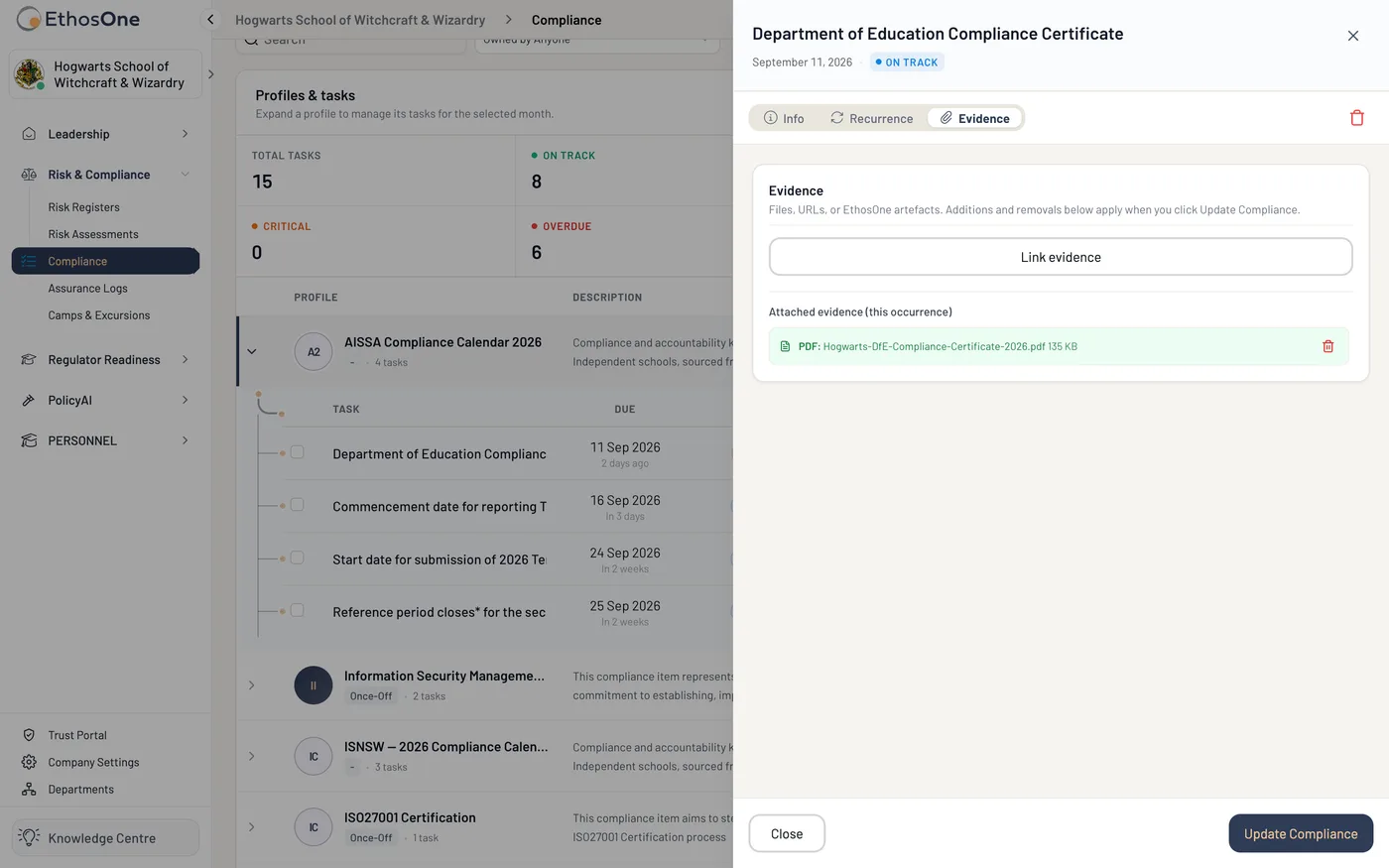The image size is (1389, 868).
Task: Click the ON TRACK status badge
Action: click(907, 62)
